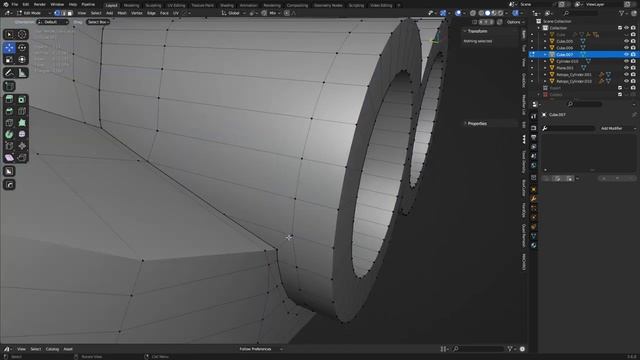Toggle X-ray view
The height and width of the screenshot is (360, 640).
tap(473, 13)
